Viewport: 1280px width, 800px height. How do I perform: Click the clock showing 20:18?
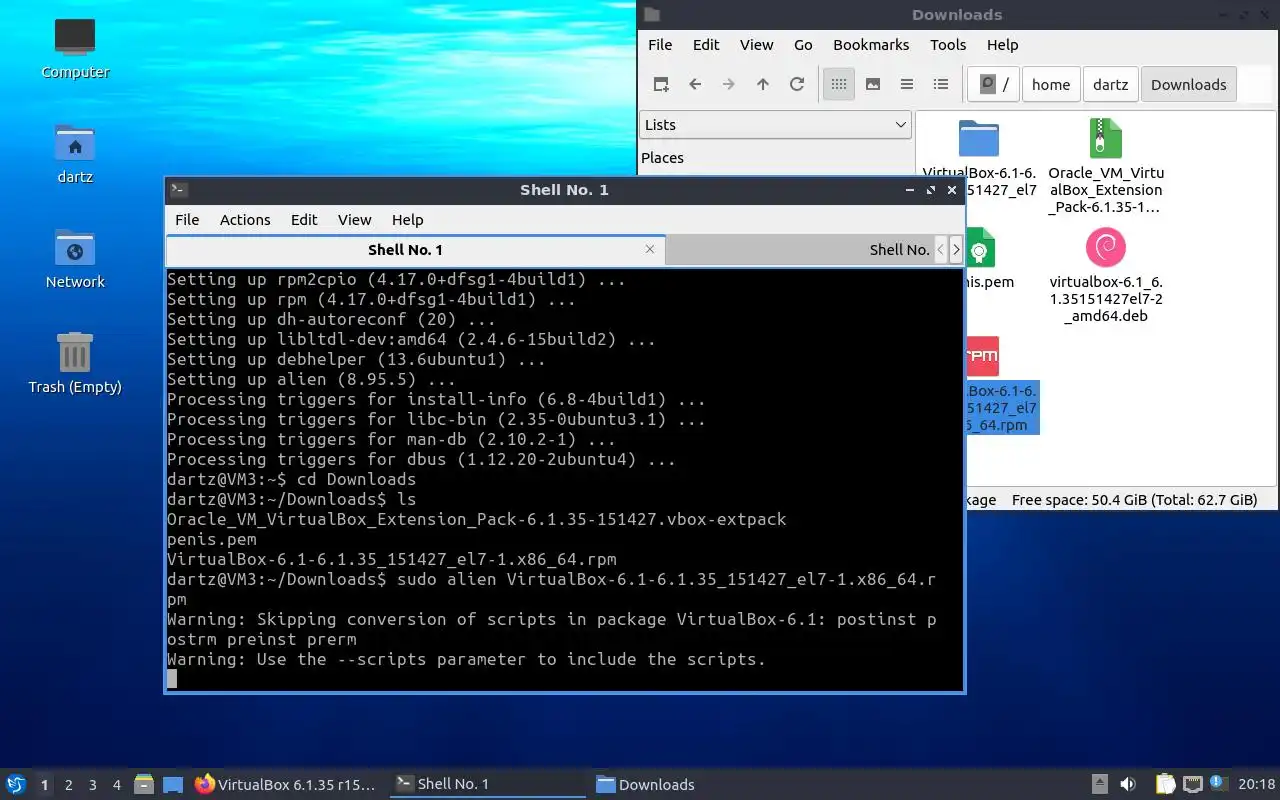click(1257, 785)
